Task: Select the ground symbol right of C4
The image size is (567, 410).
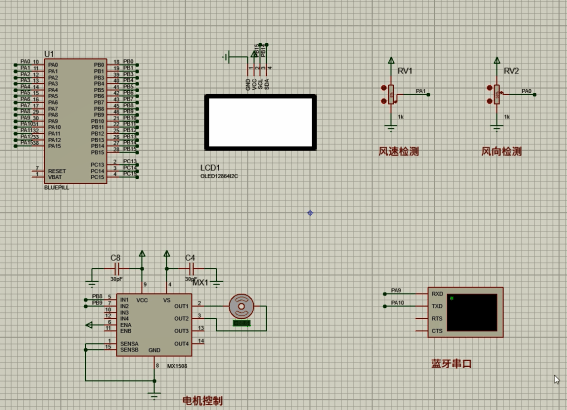Action: pos(217,284)
